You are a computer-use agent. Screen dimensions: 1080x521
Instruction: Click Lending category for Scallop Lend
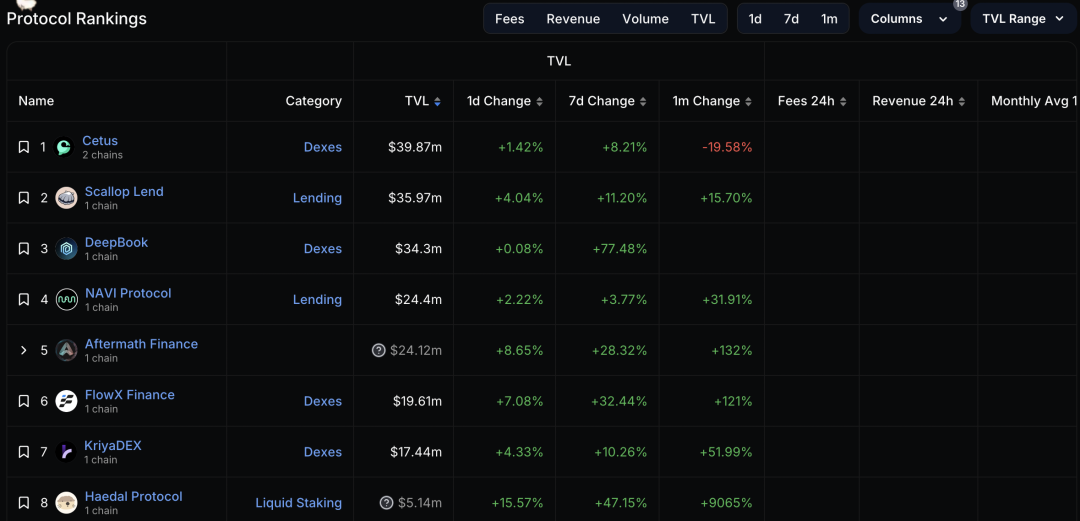318,198
